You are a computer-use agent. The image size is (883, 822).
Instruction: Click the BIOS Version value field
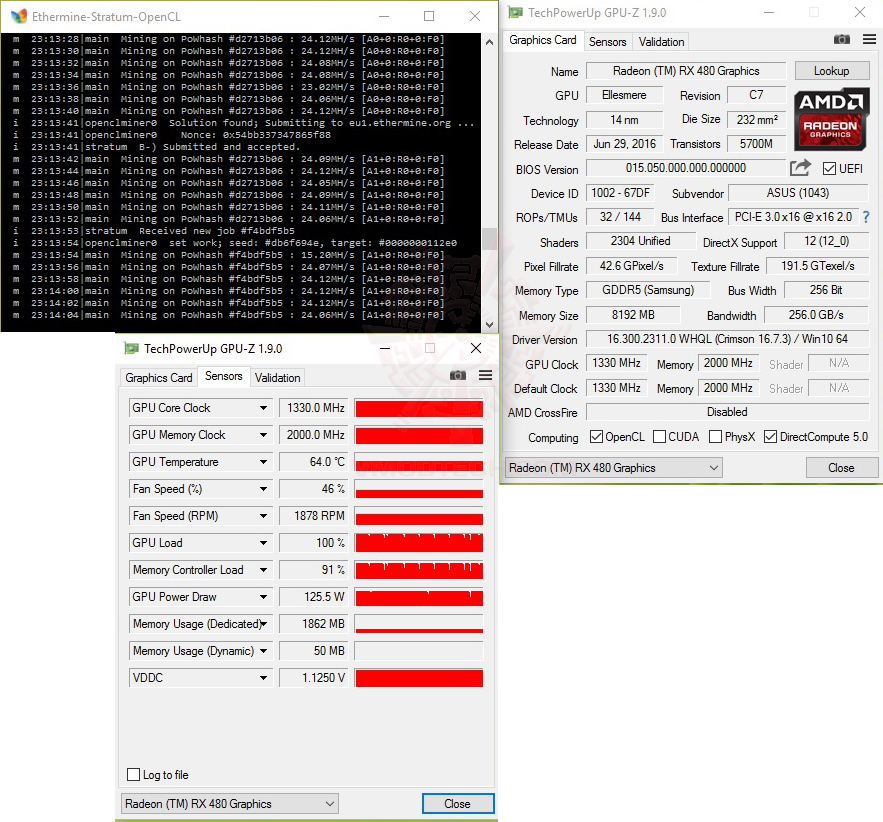[x=685, y=168]
